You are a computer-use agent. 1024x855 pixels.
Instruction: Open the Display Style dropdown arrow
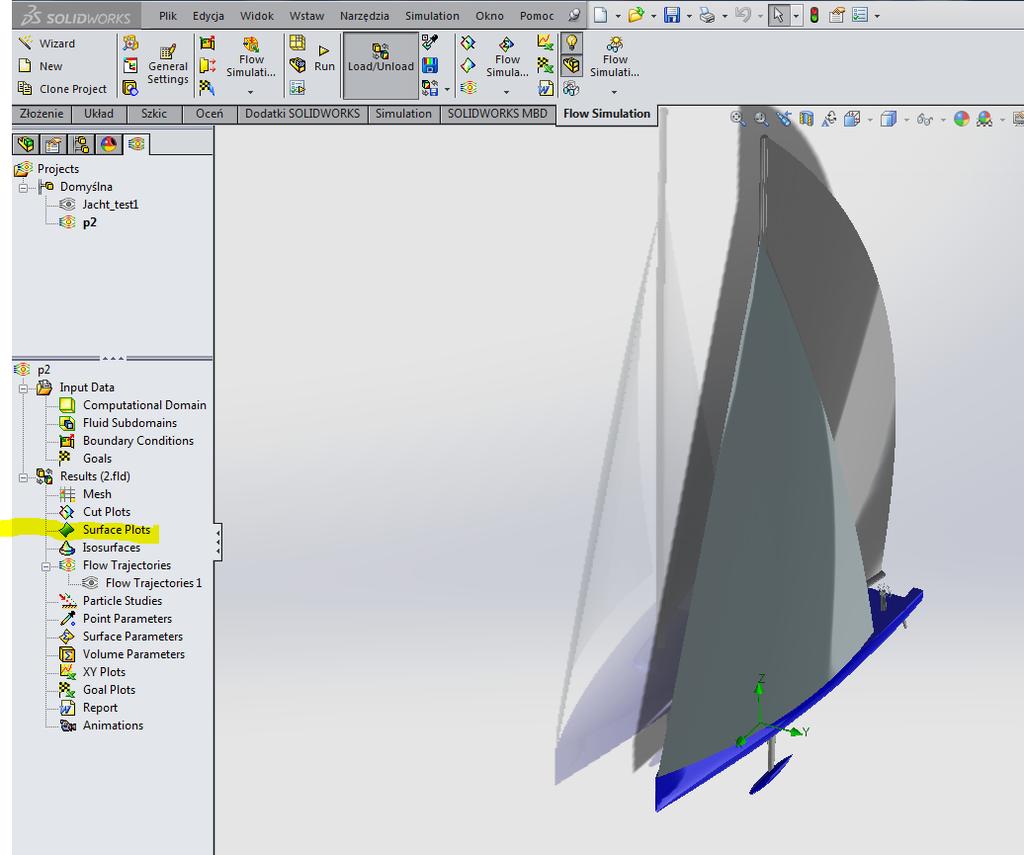(x=906, y=120)
